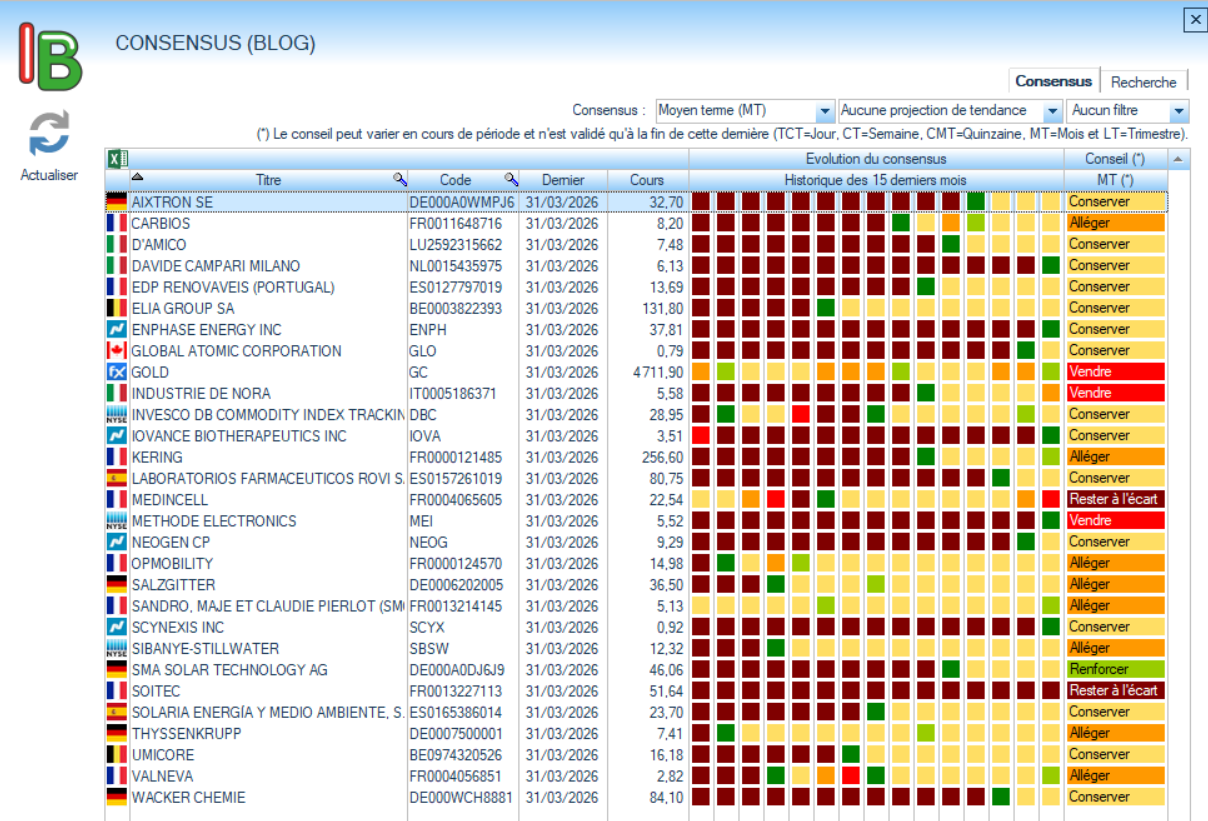The image size is (1208, 821).
Task: Switch to the Recherche tab
Action: pyautogui.click(x=1143, y=82)
